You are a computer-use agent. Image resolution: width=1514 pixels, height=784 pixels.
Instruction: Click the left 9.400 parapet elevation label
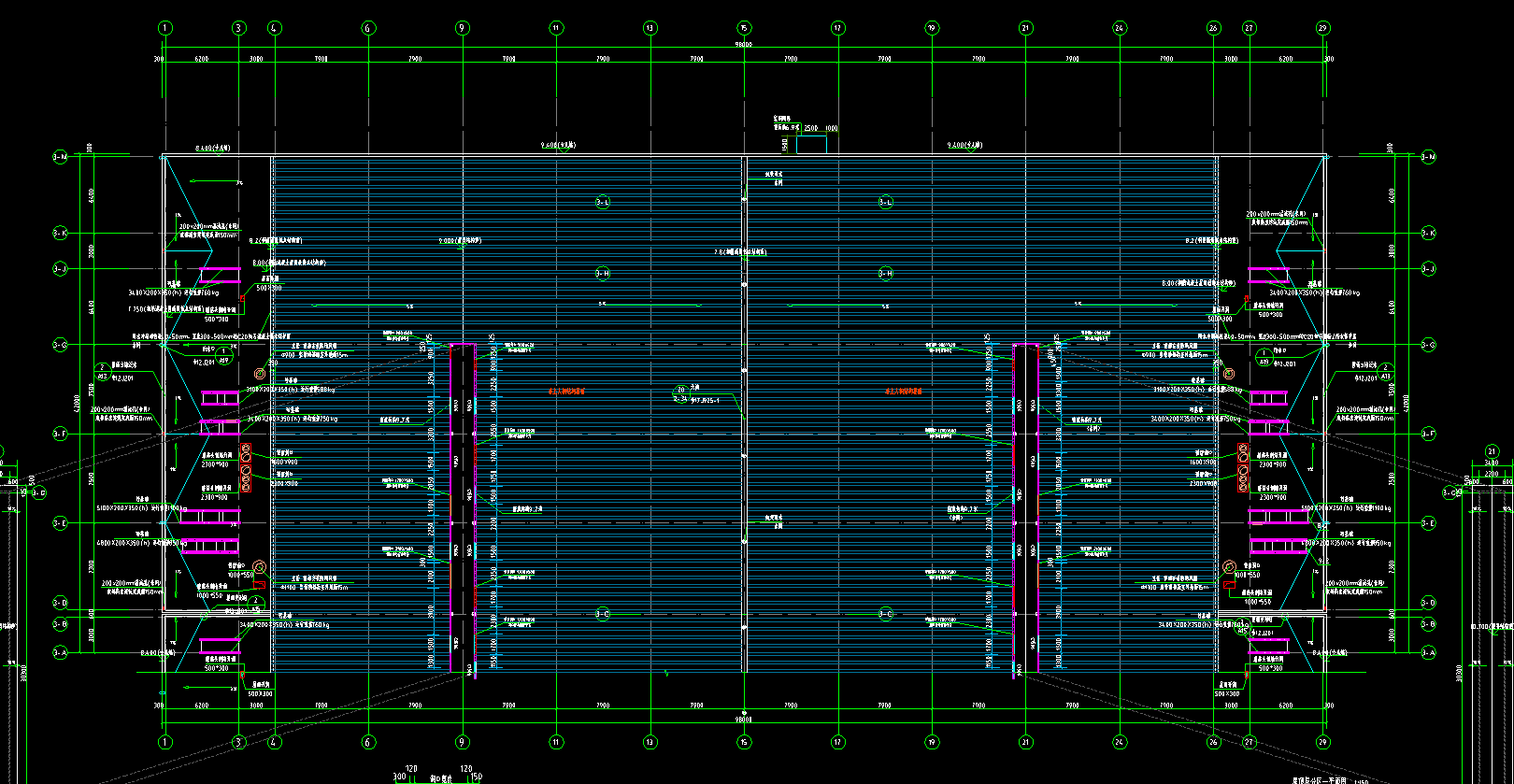558,146
